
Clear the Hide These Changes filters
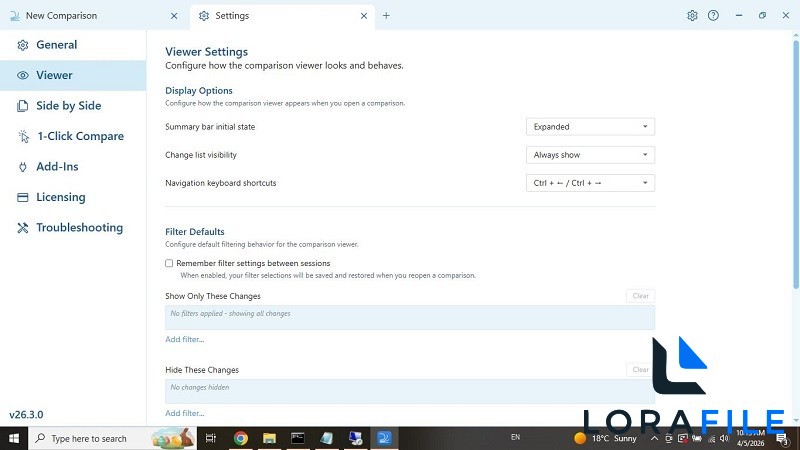click(x=640, y=369)
